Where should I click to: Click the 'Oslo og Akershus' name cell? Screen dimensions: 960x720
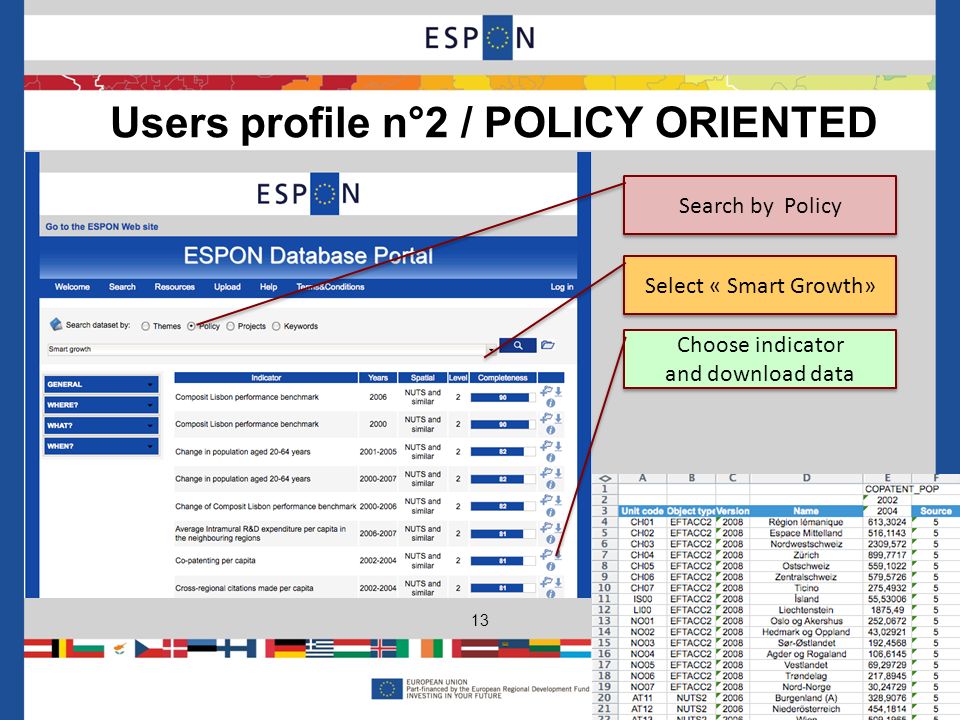(x=806, y=621)
